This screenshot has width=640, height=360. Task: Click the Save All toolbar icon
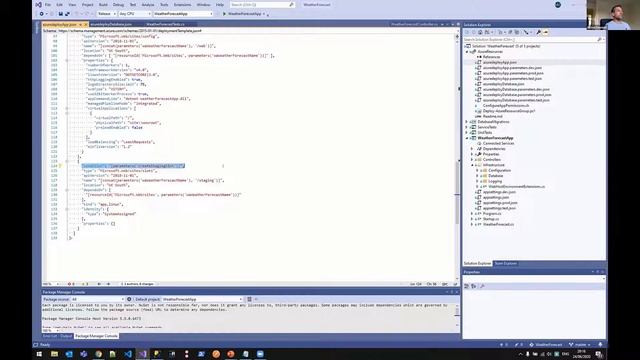pos(67,14)
